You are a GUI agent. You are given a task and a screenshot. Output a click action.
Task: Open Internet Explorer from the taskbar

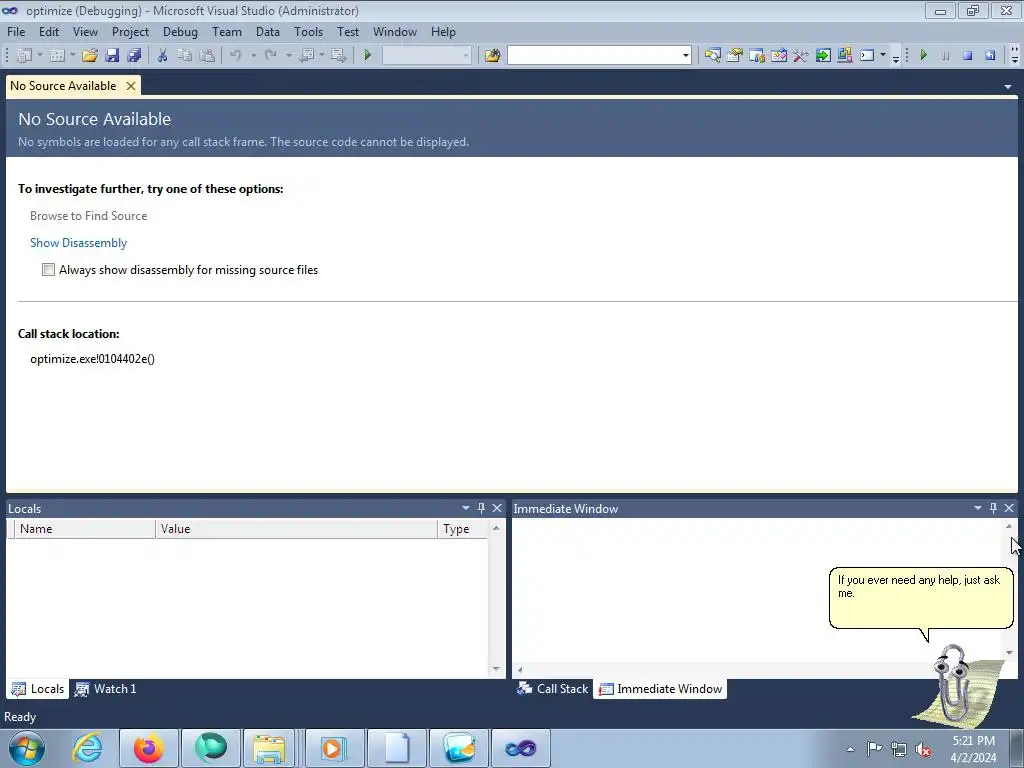(x=88, y=748)
